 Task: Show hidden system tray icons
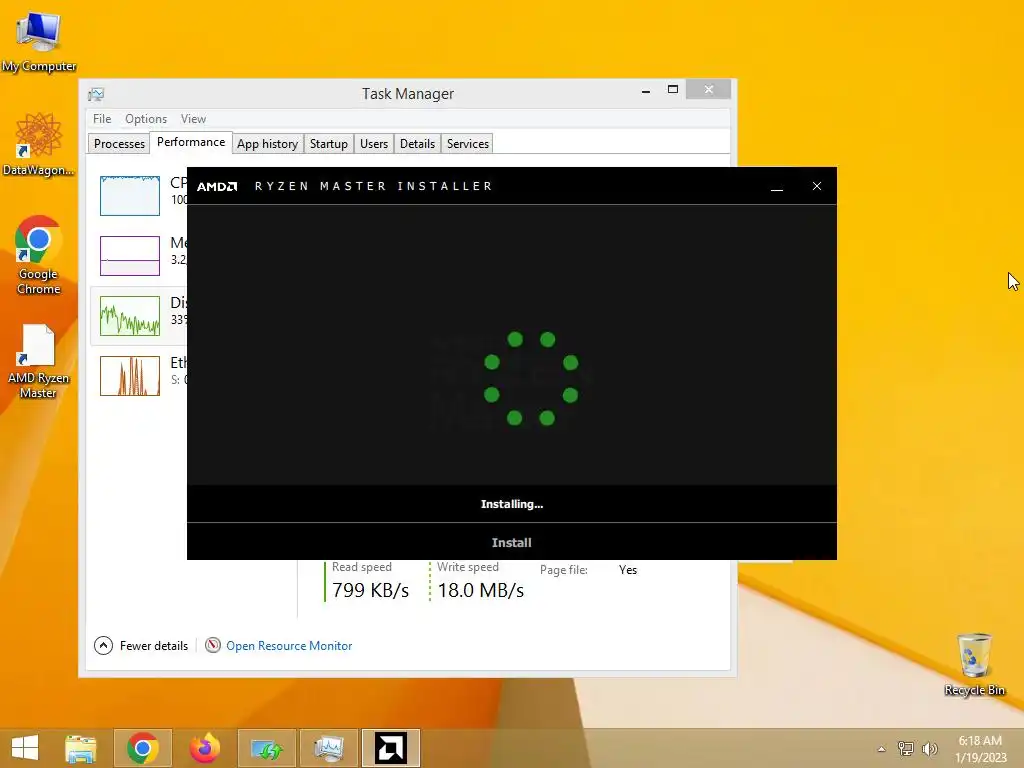[x=881, y=749]
